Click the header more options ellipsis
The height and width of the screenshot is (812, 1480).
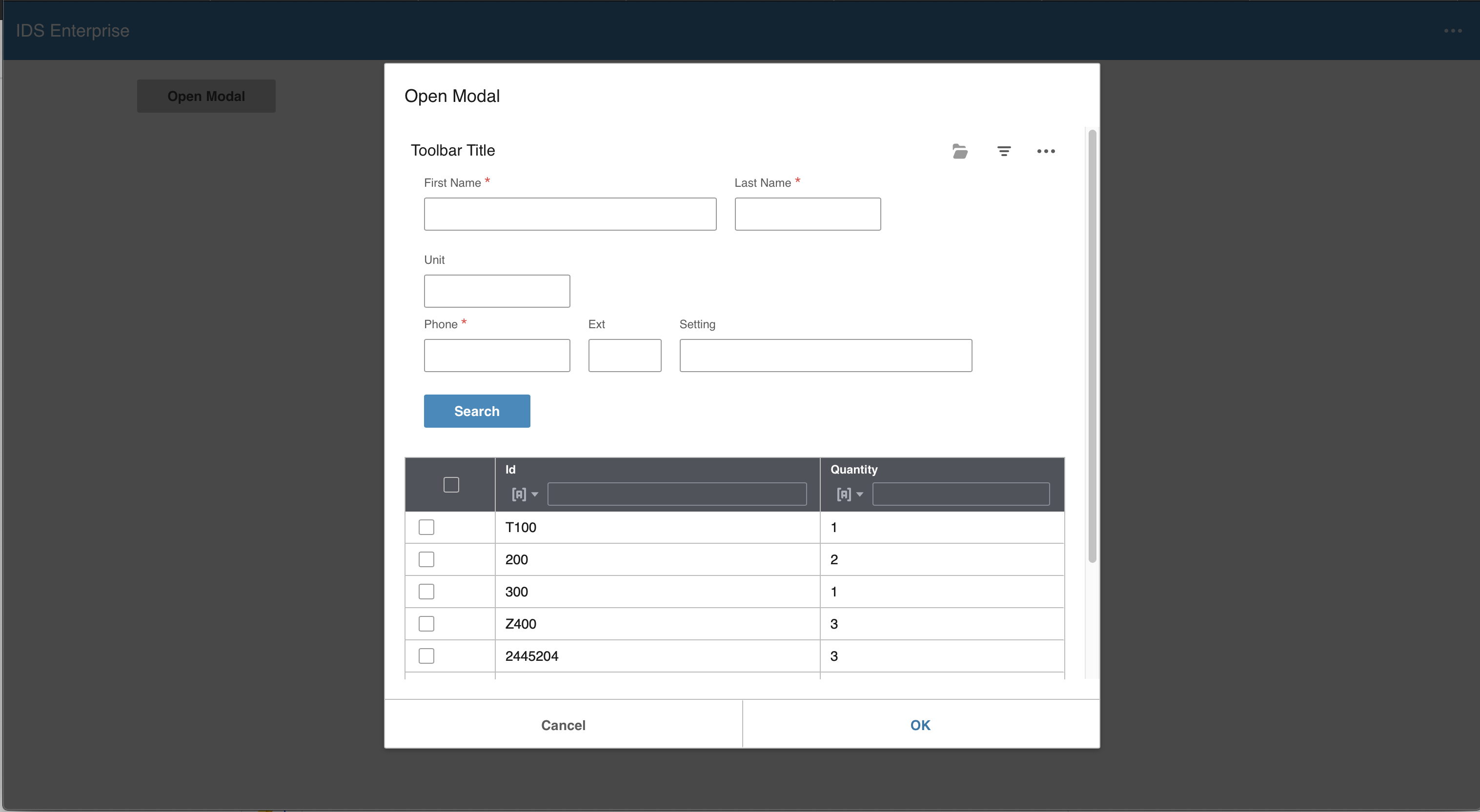(1452, 31)
